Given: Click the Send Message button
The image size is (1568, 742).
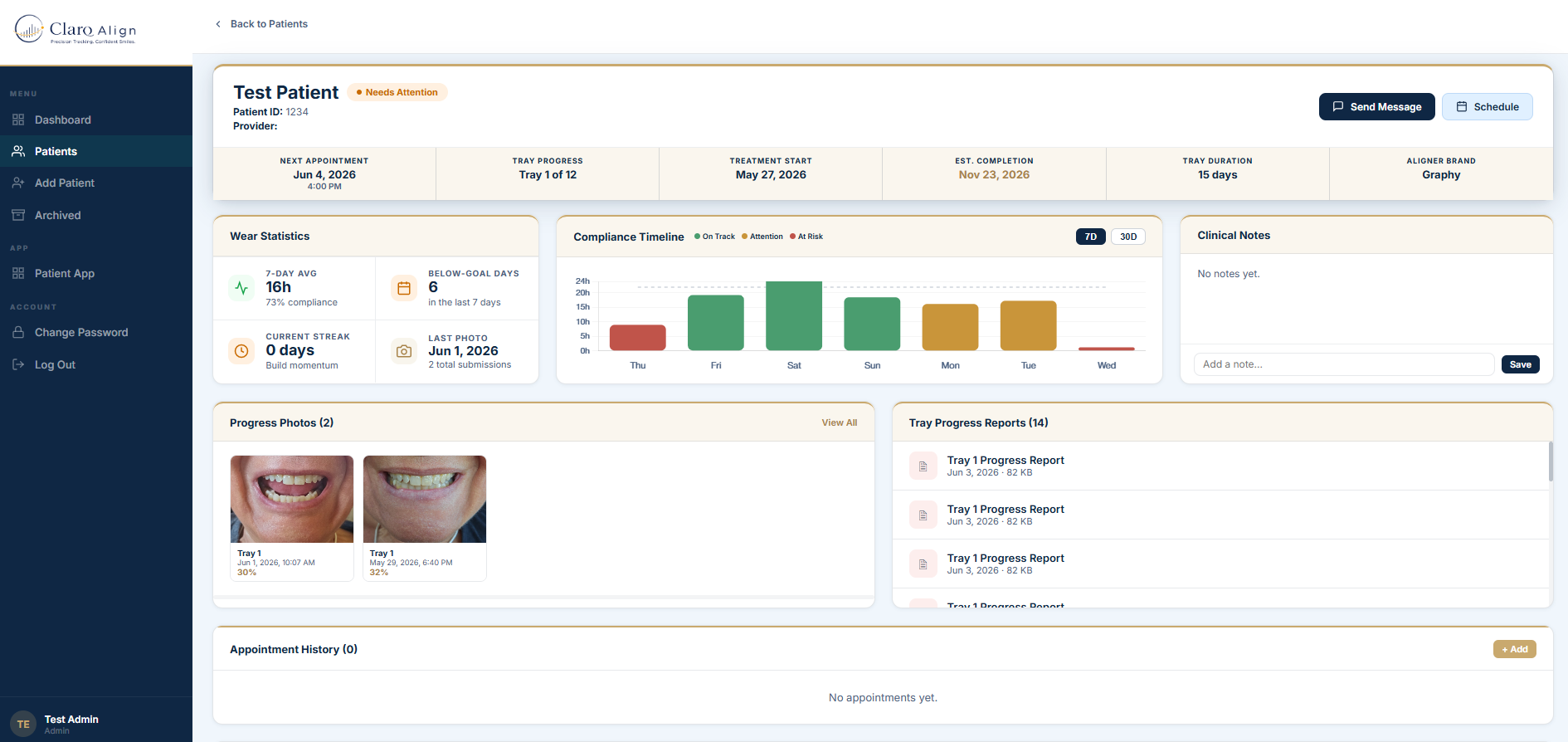Looking at the screenshot, I should 1376,106.
